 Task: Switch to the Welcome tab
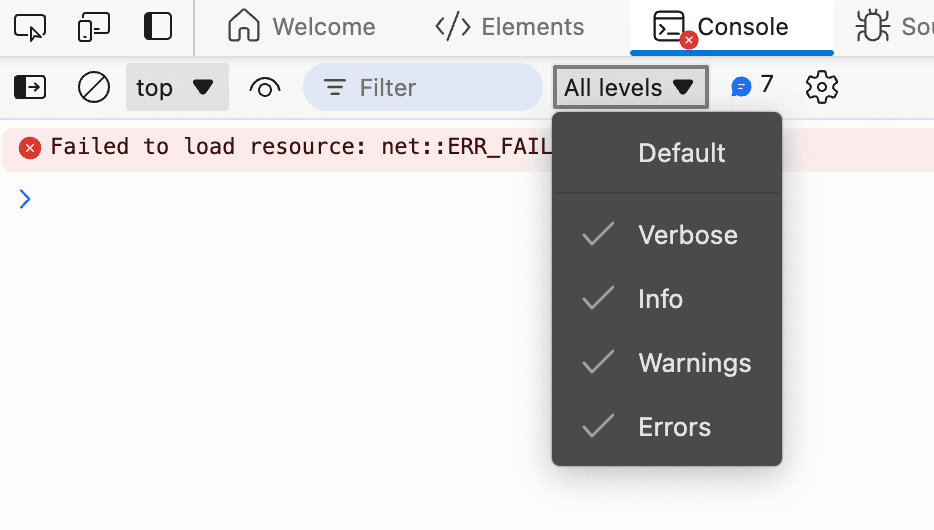301,27
